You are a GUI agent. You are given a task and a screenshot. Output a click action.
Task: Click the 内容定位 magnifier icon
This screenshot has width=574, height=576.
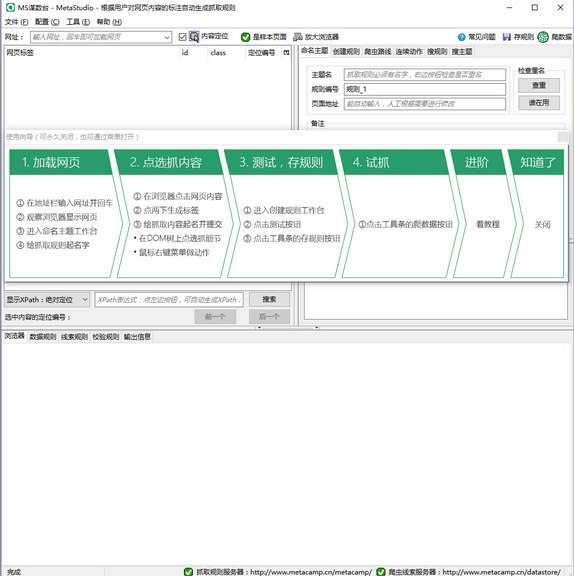(194, 36)
